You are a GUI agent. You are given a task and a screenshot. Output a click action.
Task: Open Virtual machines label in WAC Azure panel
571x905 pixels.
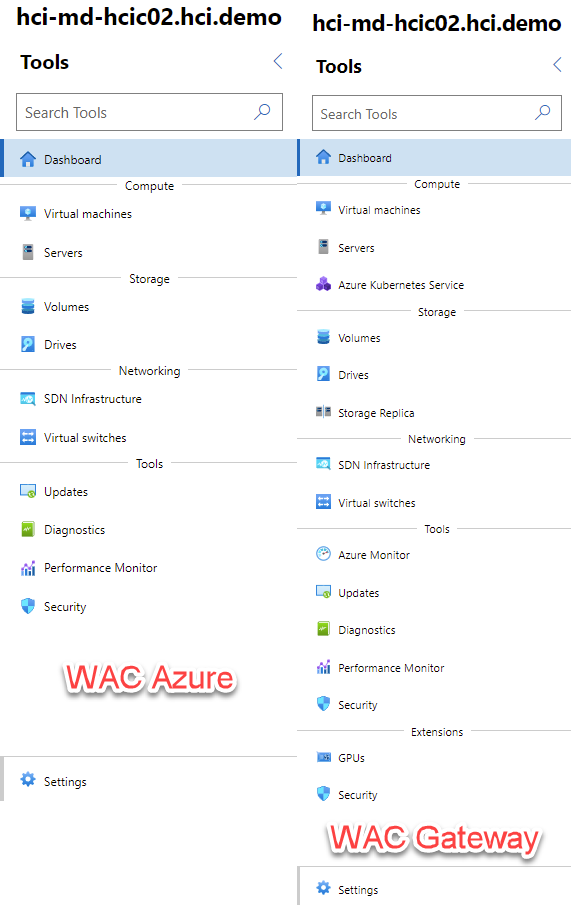click(x=88, y=214)
